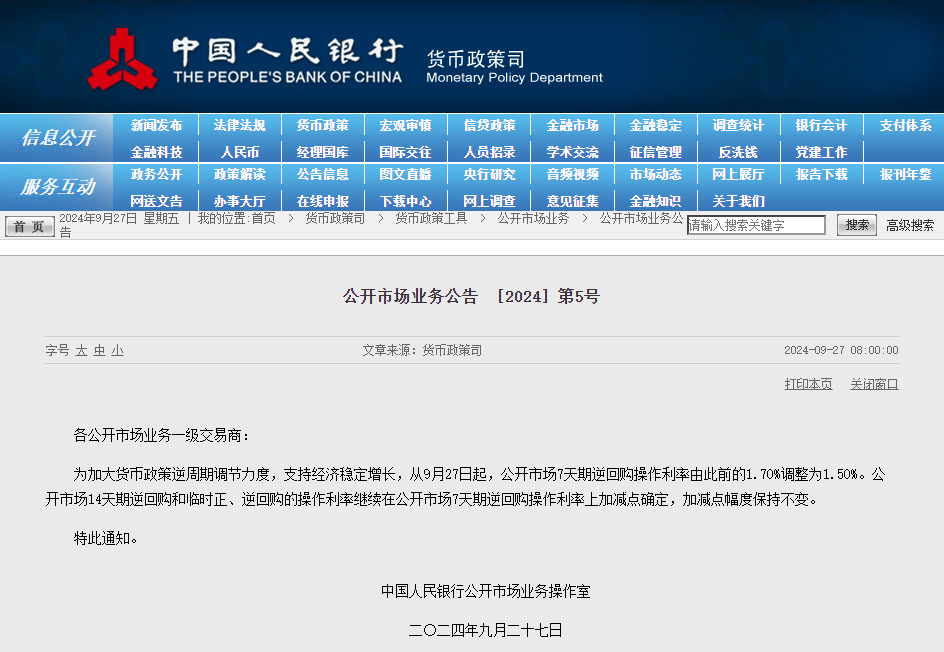Open the 货币政策 menu item
This screenshot has height=652, width=944.
(x=322, y=125)
